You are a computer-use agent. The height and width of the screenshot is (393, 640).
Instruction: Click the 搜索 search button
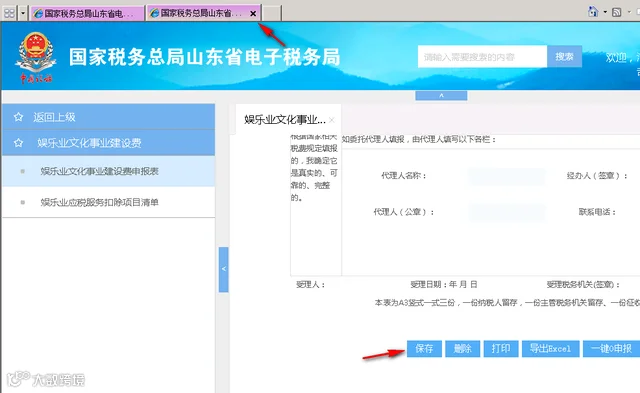point(564,57)
